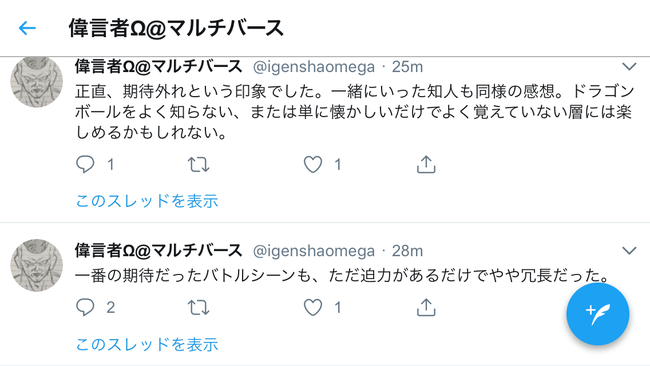
Task: Like the 28m tweet
Action: point(313,308)
